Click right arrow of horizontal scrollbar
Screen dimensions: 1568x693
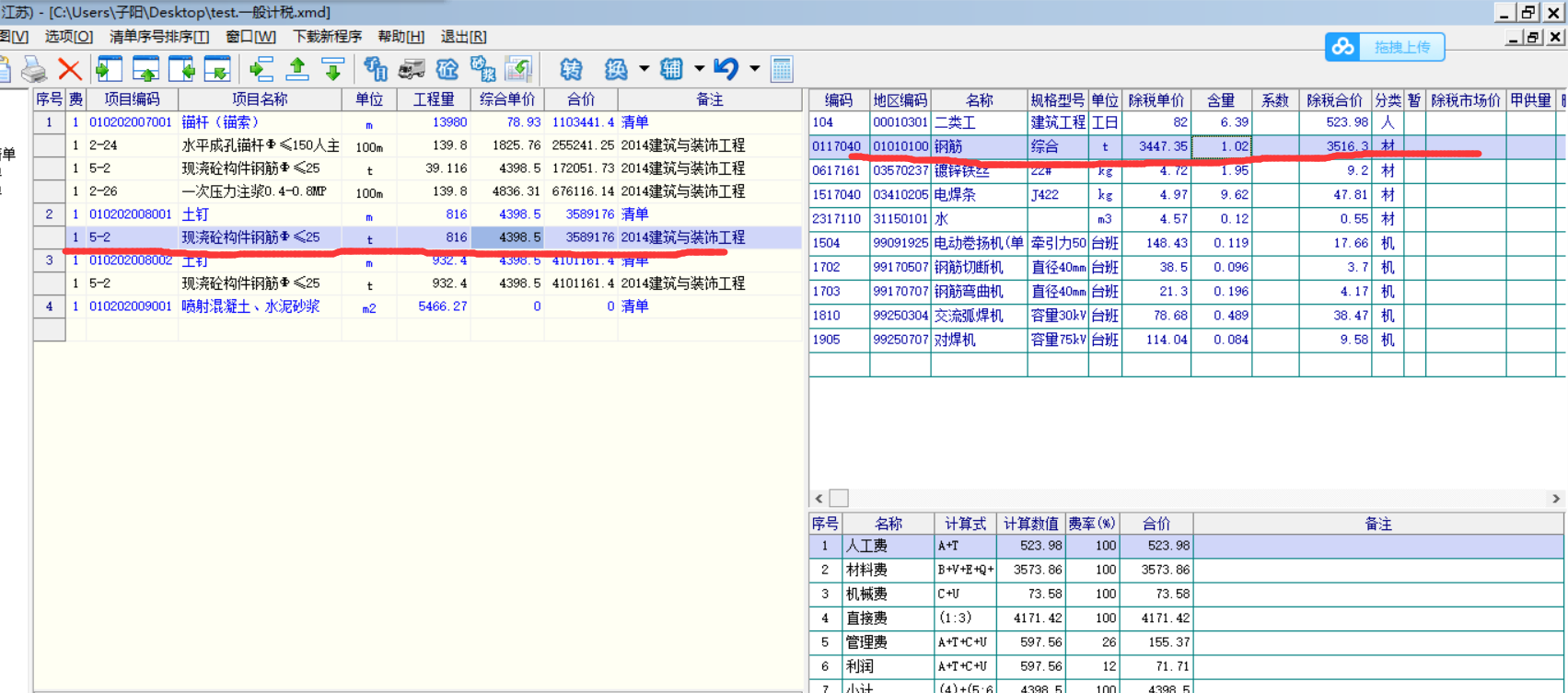pos(1556,498)
